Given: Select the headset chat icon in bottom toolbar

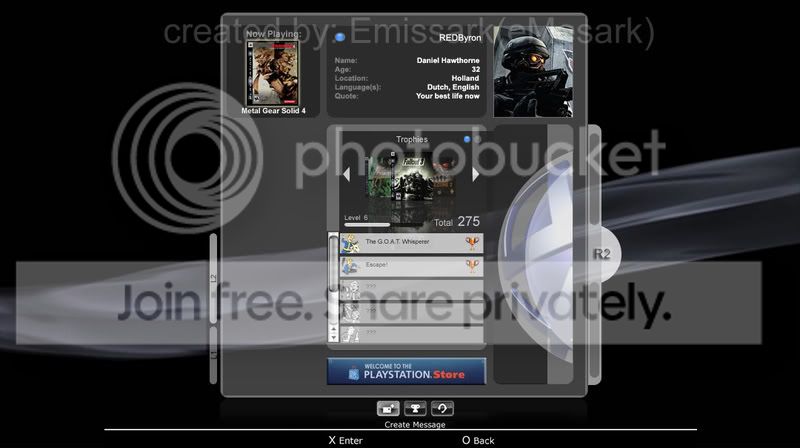Looking at the screenshot, I should click(442, 409).
